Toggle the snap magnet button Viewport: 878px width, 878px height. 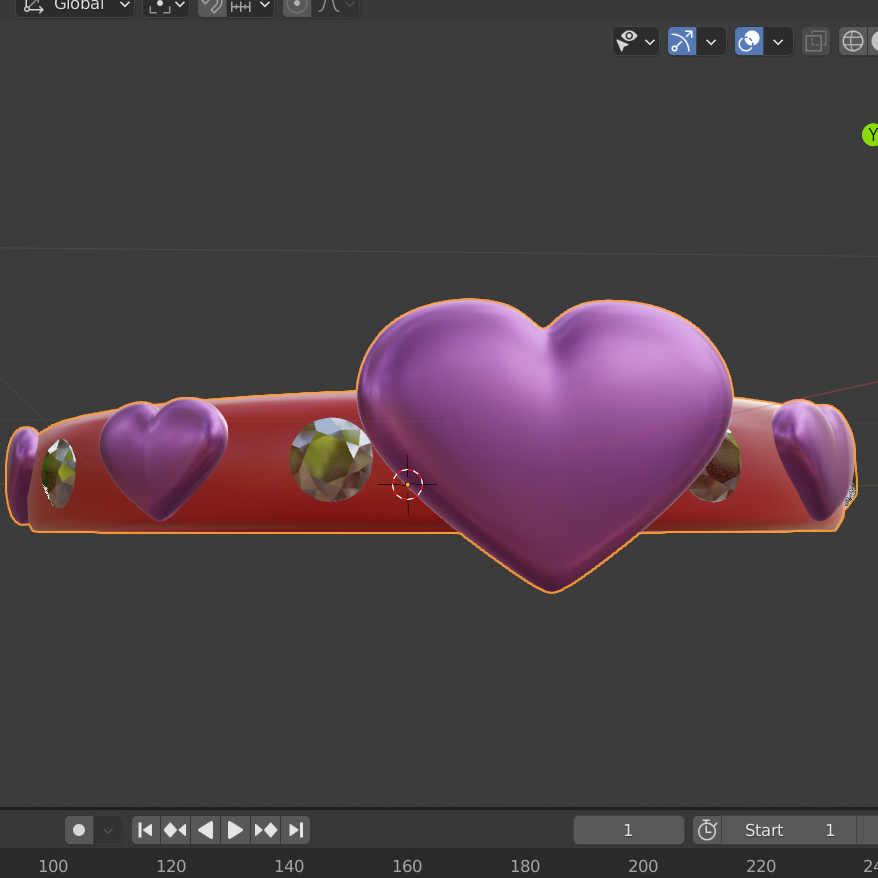(x=212, y=7)
